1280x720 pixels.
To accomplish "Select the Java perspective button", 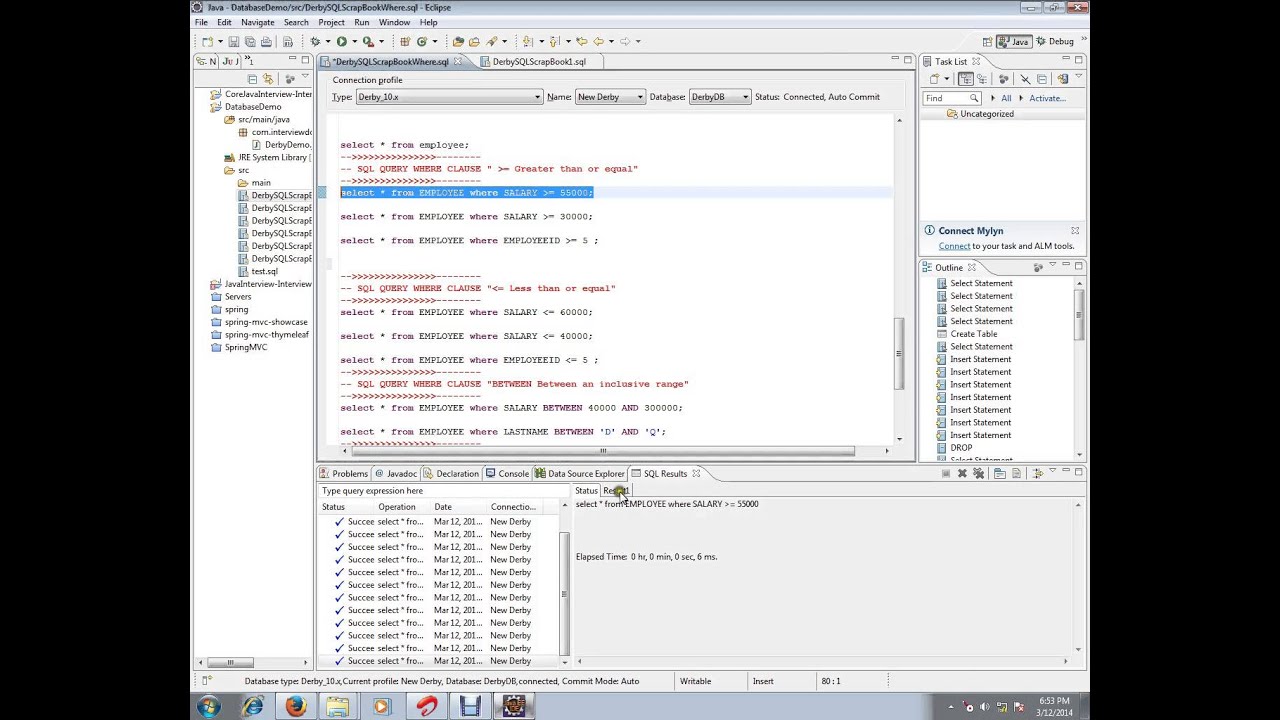I will tap(1013, 41).
